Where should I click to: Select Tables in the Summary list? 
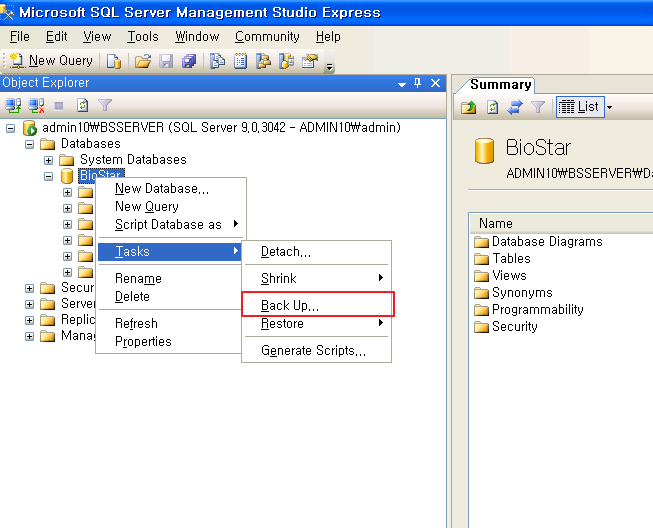click(502, 259)
